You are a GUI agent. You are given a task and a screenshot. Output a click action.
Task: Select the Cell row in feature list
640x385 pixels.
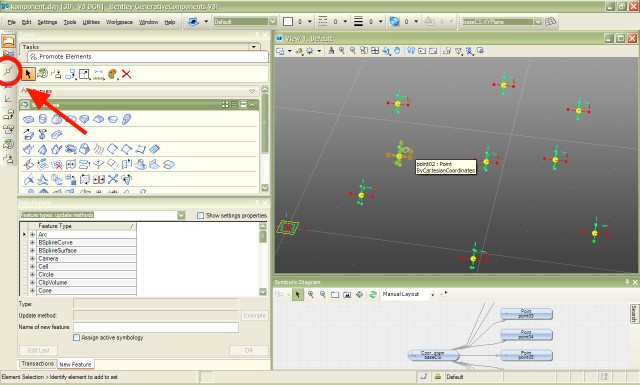(x=87, y=267)
